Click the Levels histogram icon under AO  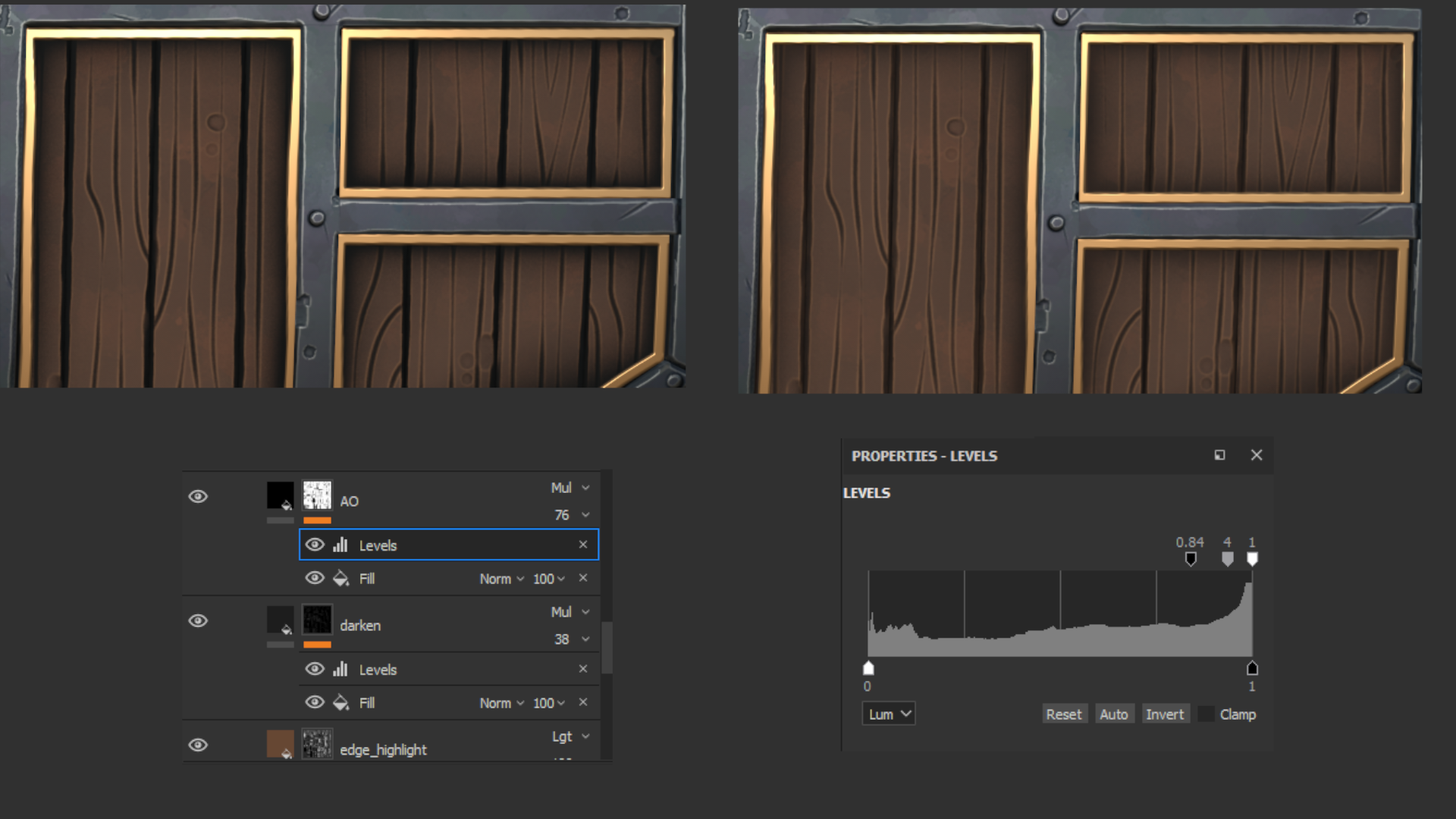[340, 544]
